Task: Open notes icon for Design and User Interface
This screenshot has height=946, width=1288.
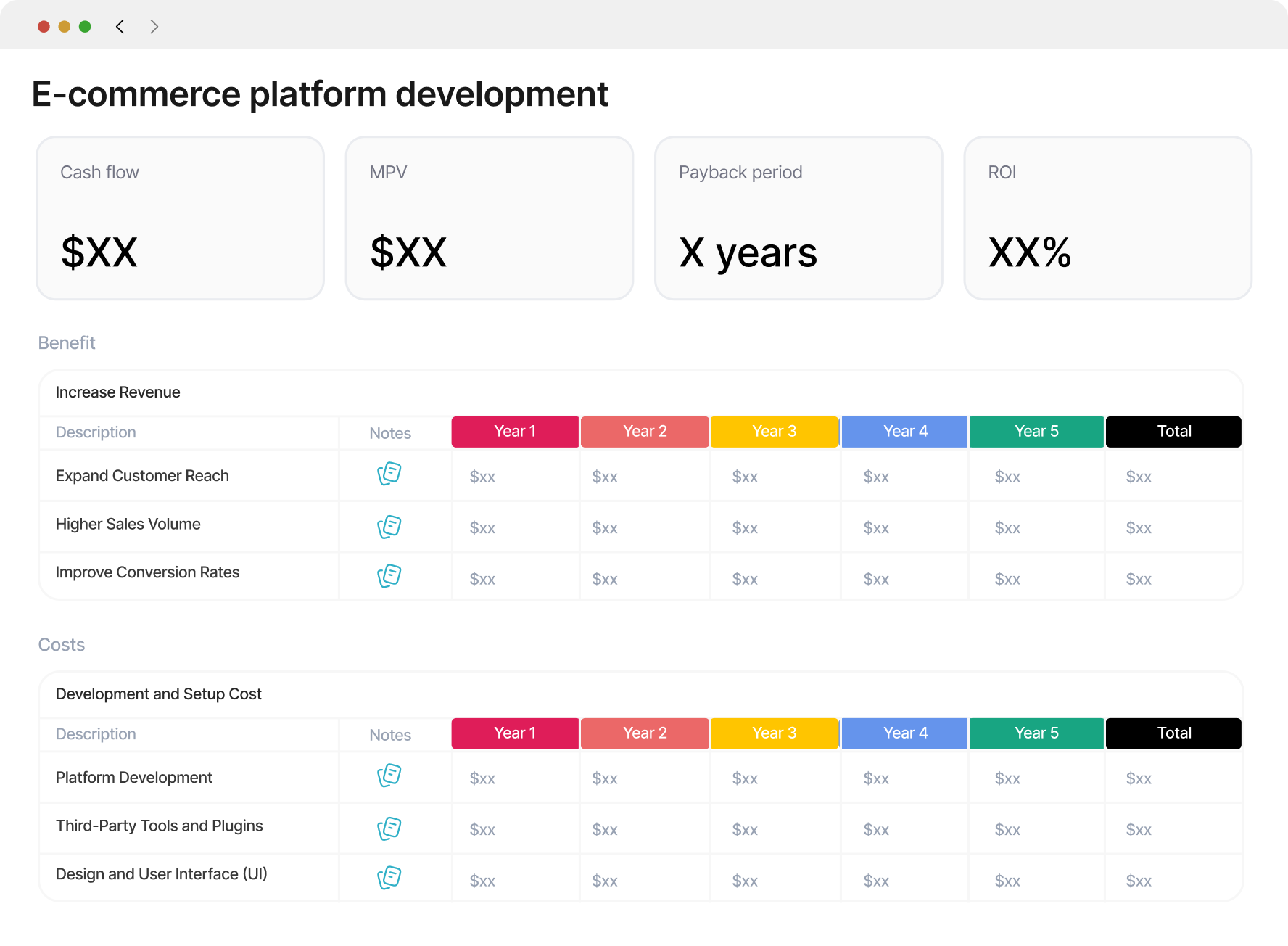Action: coord(389,878)
